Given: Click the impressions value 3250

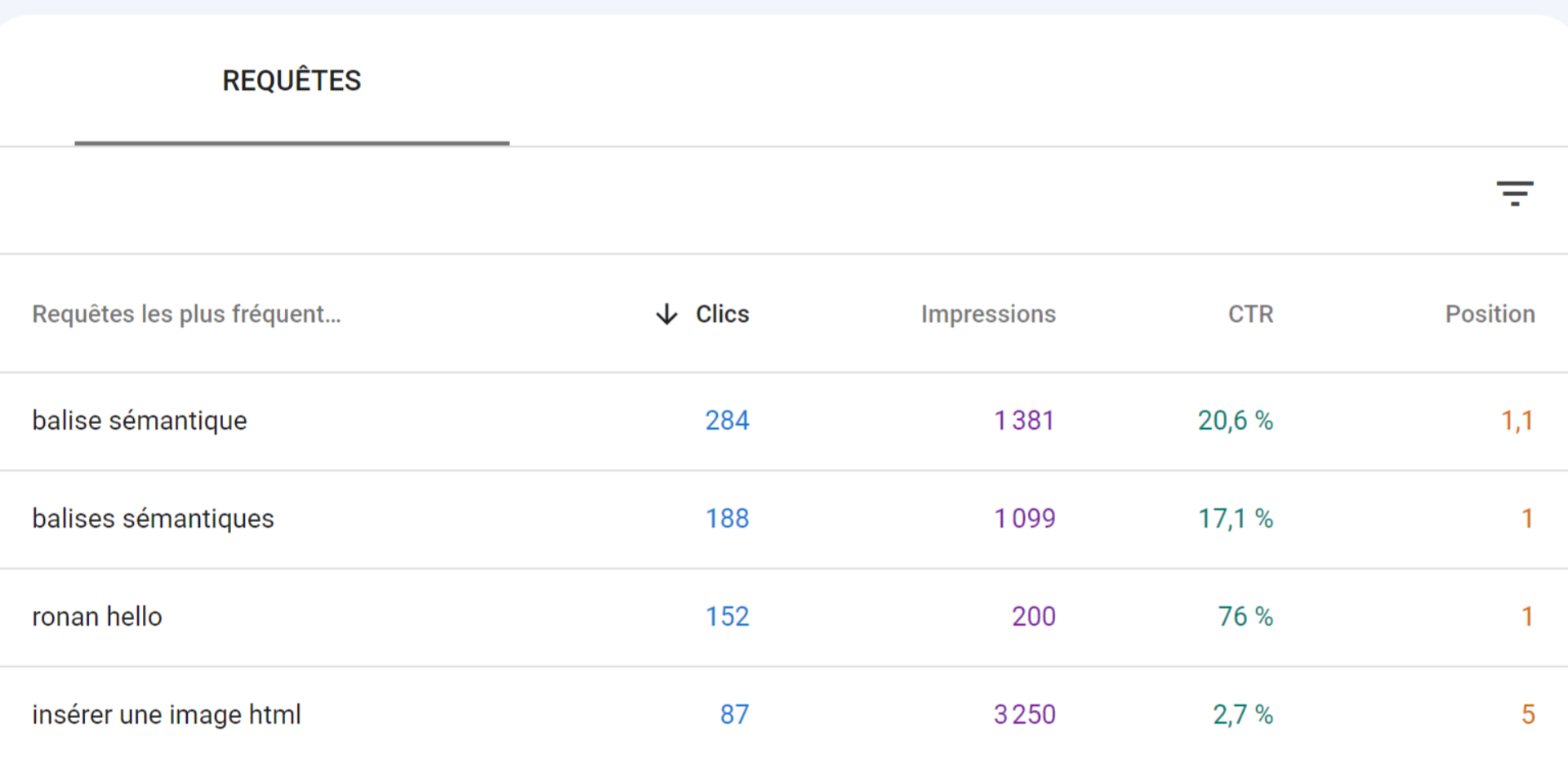Looking at the screenshot, I should [1023, 714].
